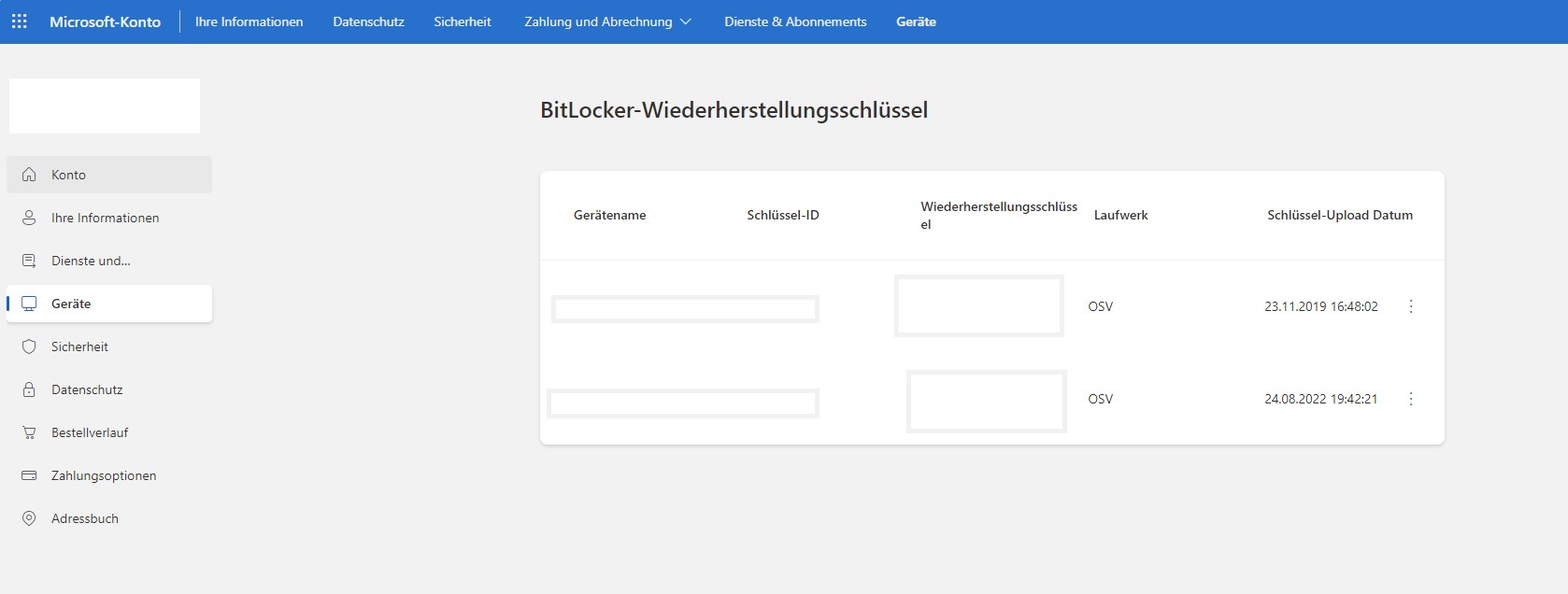Click the Dienste und... list icon
1568x594 pixels.
tap(29, 261)
